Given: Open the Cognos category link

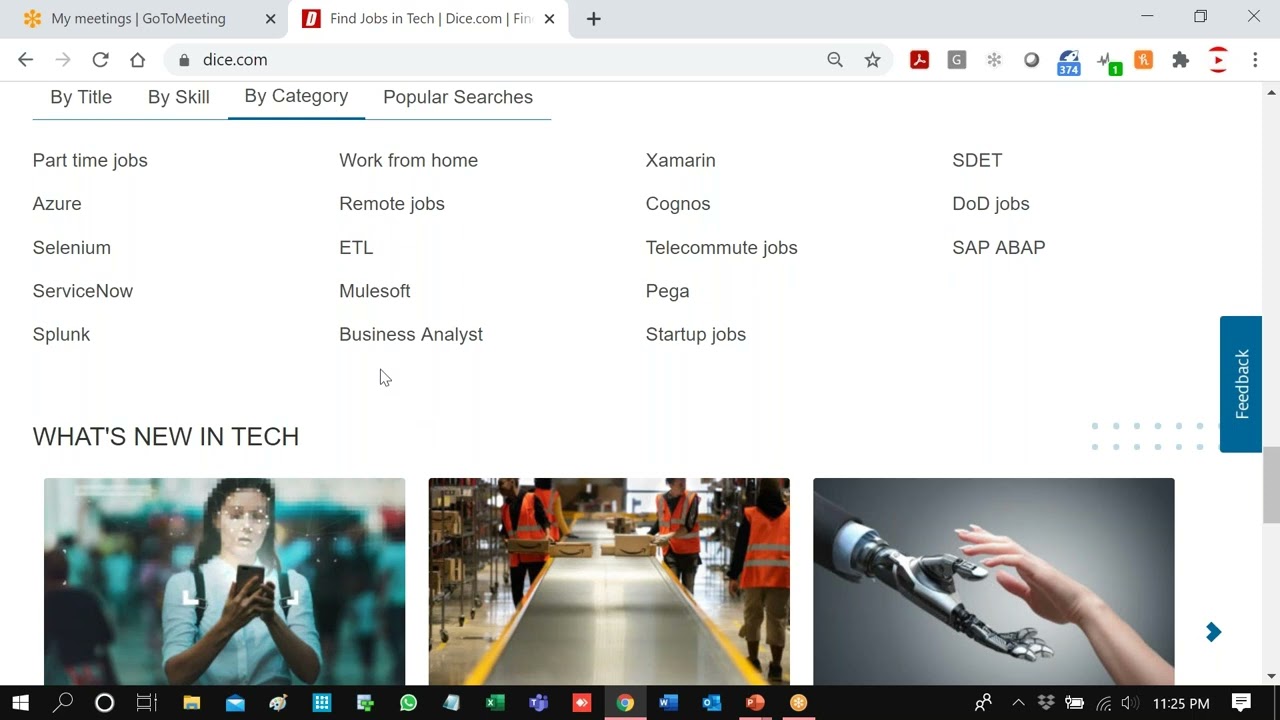Looking at the screenshot, I should pyautogui.click(x=678, y=204).
